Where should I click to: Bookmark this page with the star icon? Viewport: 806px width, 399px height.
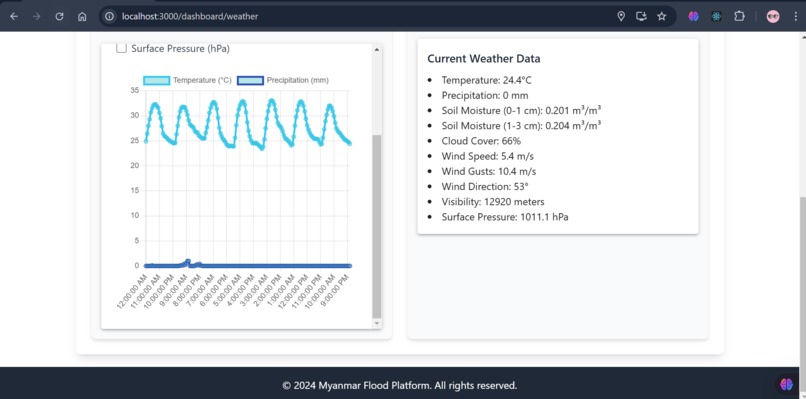pos(662,16)
